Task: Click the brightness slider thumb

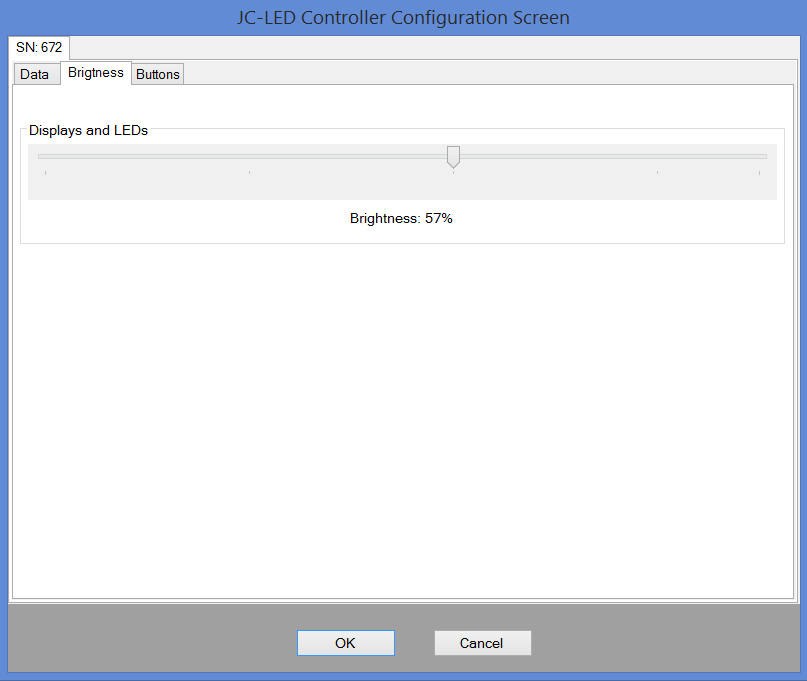Action: coord(453,156)
